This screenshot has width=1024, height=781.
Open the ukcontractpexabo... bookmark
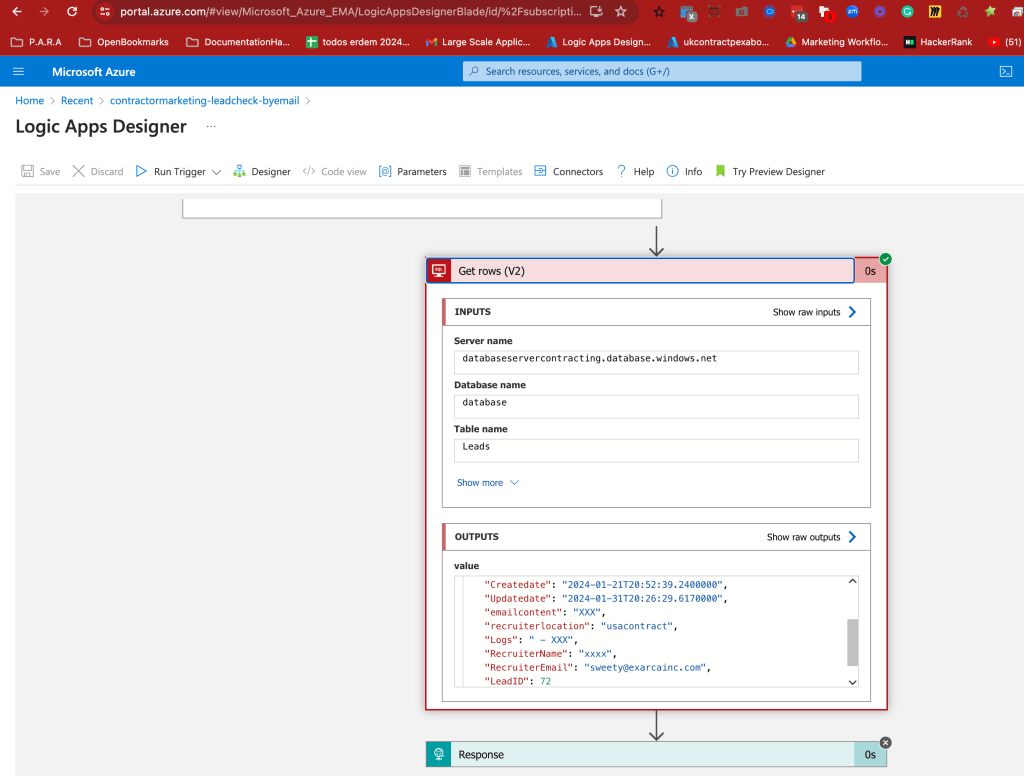718,42
